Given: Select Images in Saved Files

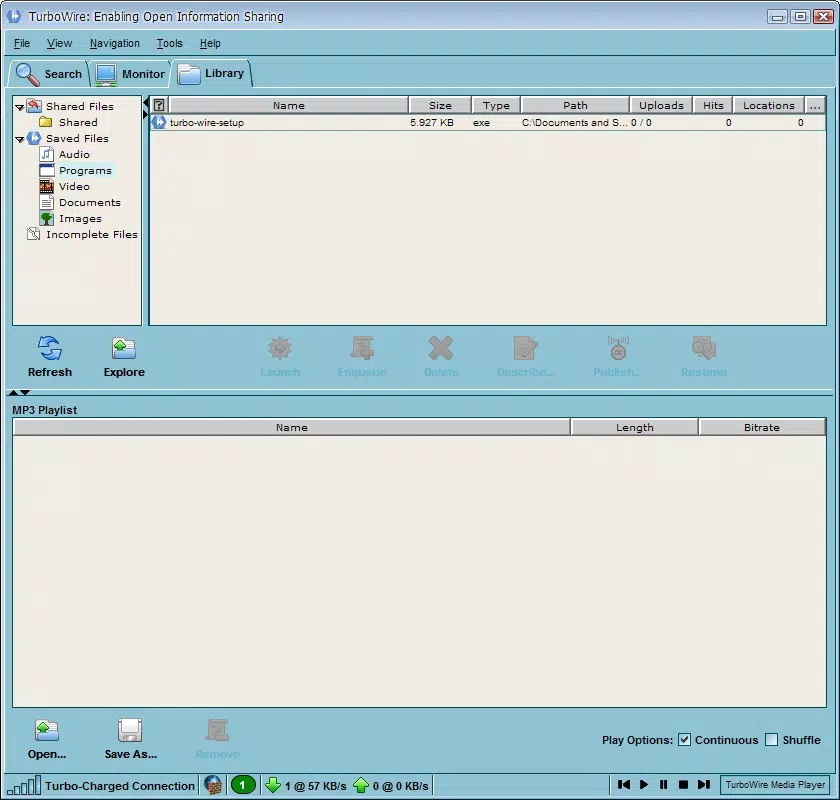Looking at the screenshot, I should coord(80,219).
